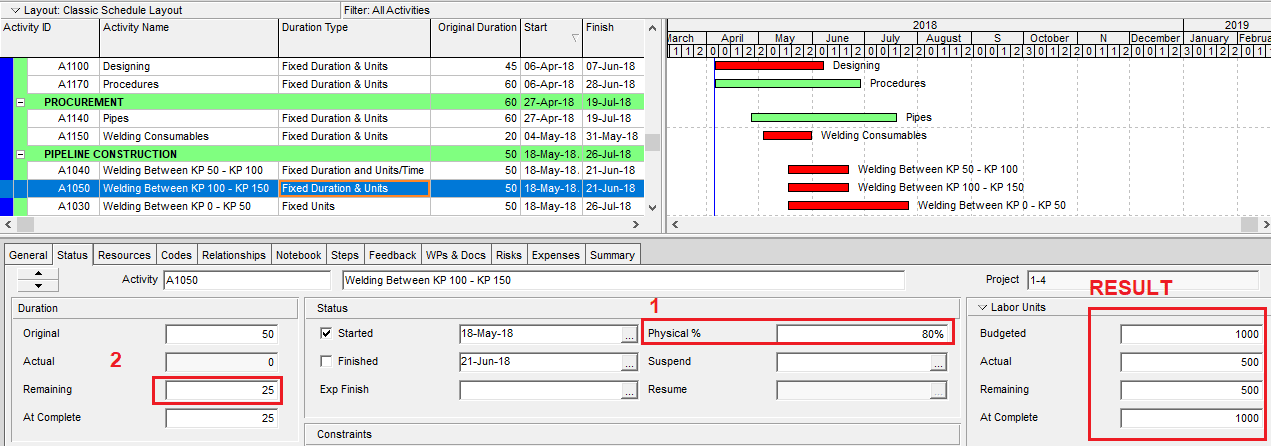Viewport: 1271px width, 446px height.
Task: Open the General tab
Action: (28, 255)
